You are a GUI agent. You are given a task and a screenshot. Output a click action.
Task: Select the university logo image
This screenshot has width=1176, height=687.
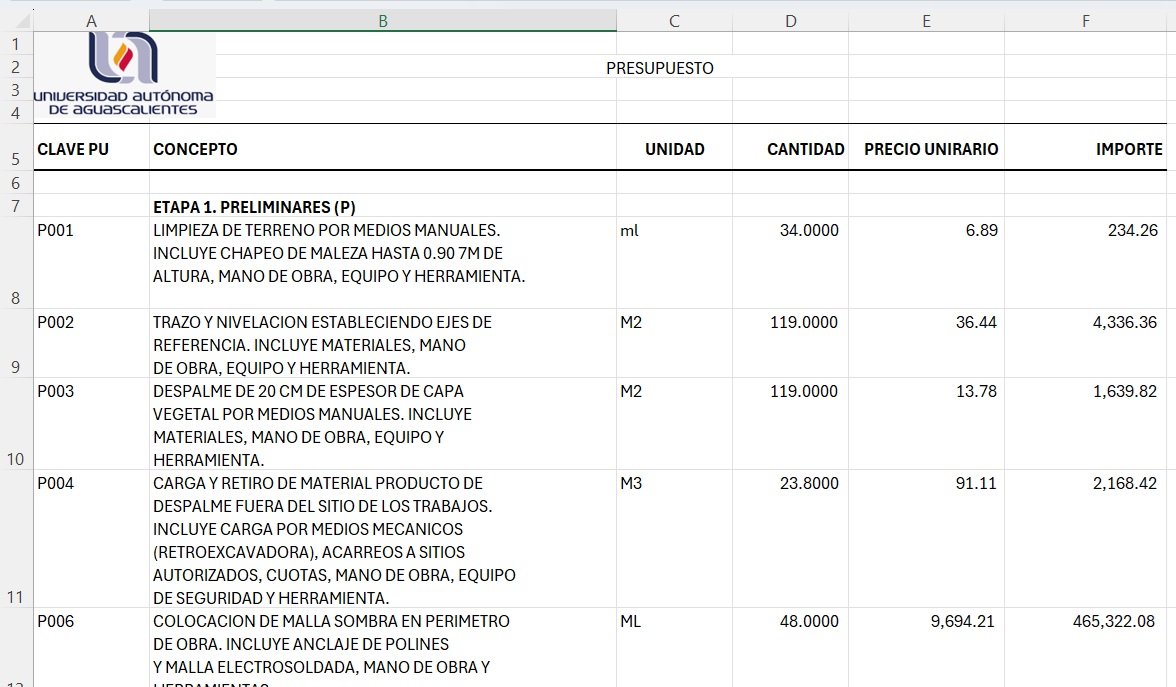coord(123,74)
